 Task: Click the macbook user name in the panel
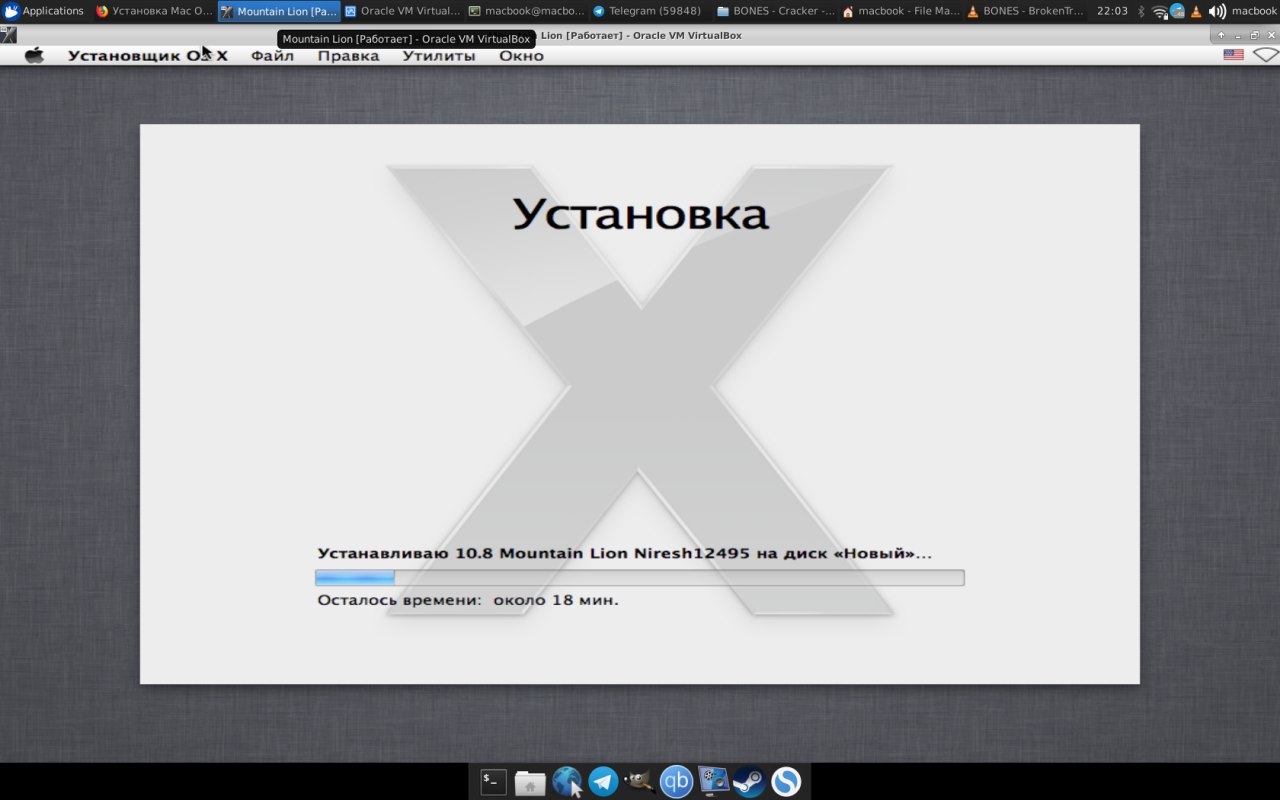click(1254, 11)
